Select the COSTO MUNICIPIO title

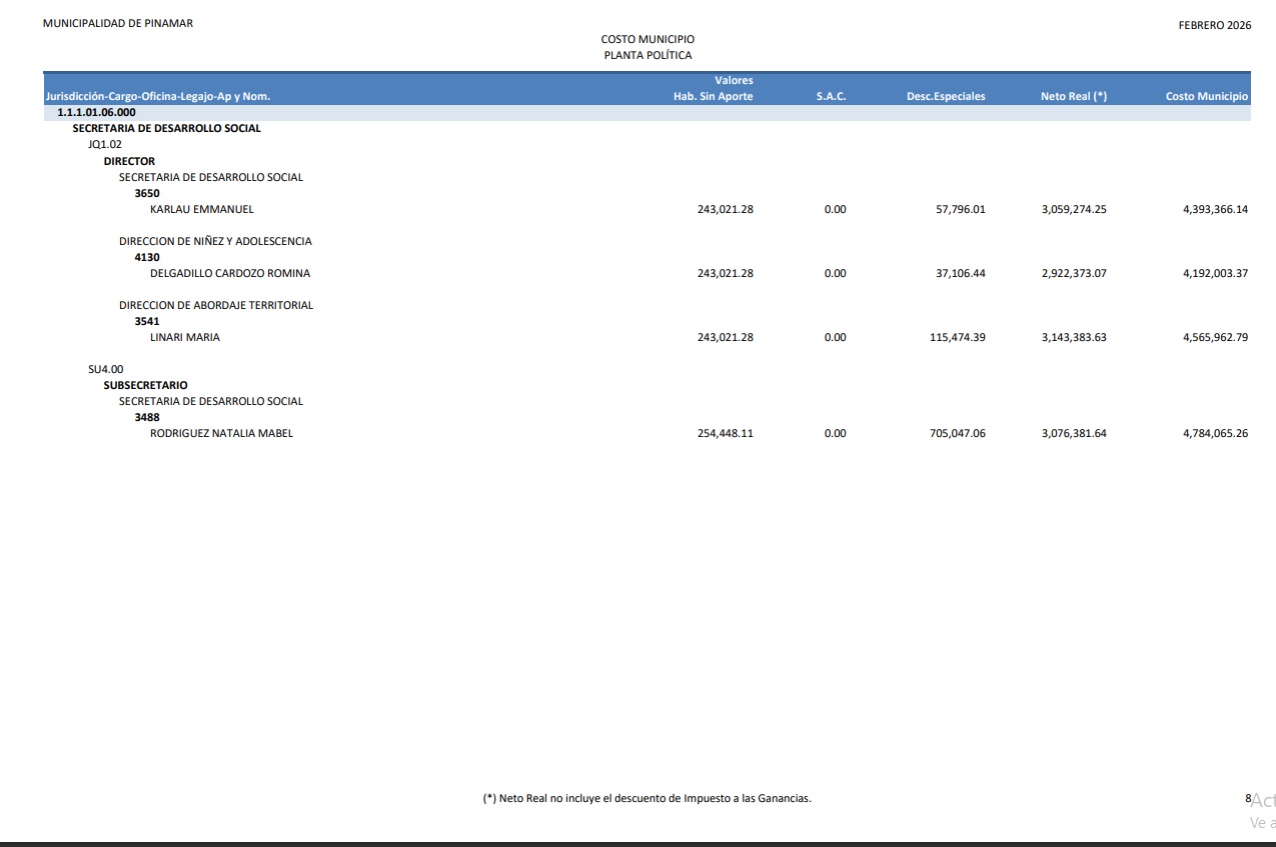pyautogui.click(x=647, y=39)
